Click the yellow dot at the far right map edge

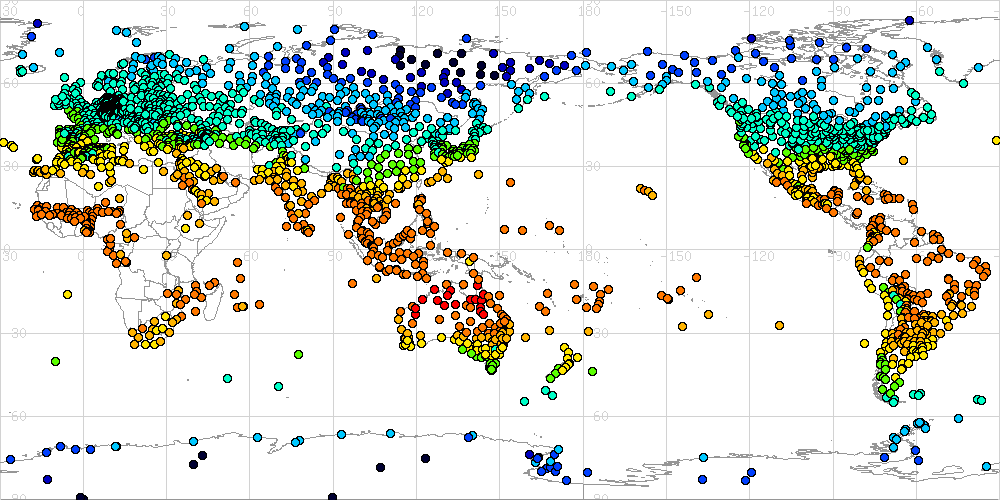pyautogui.click(x=995, y=140)
